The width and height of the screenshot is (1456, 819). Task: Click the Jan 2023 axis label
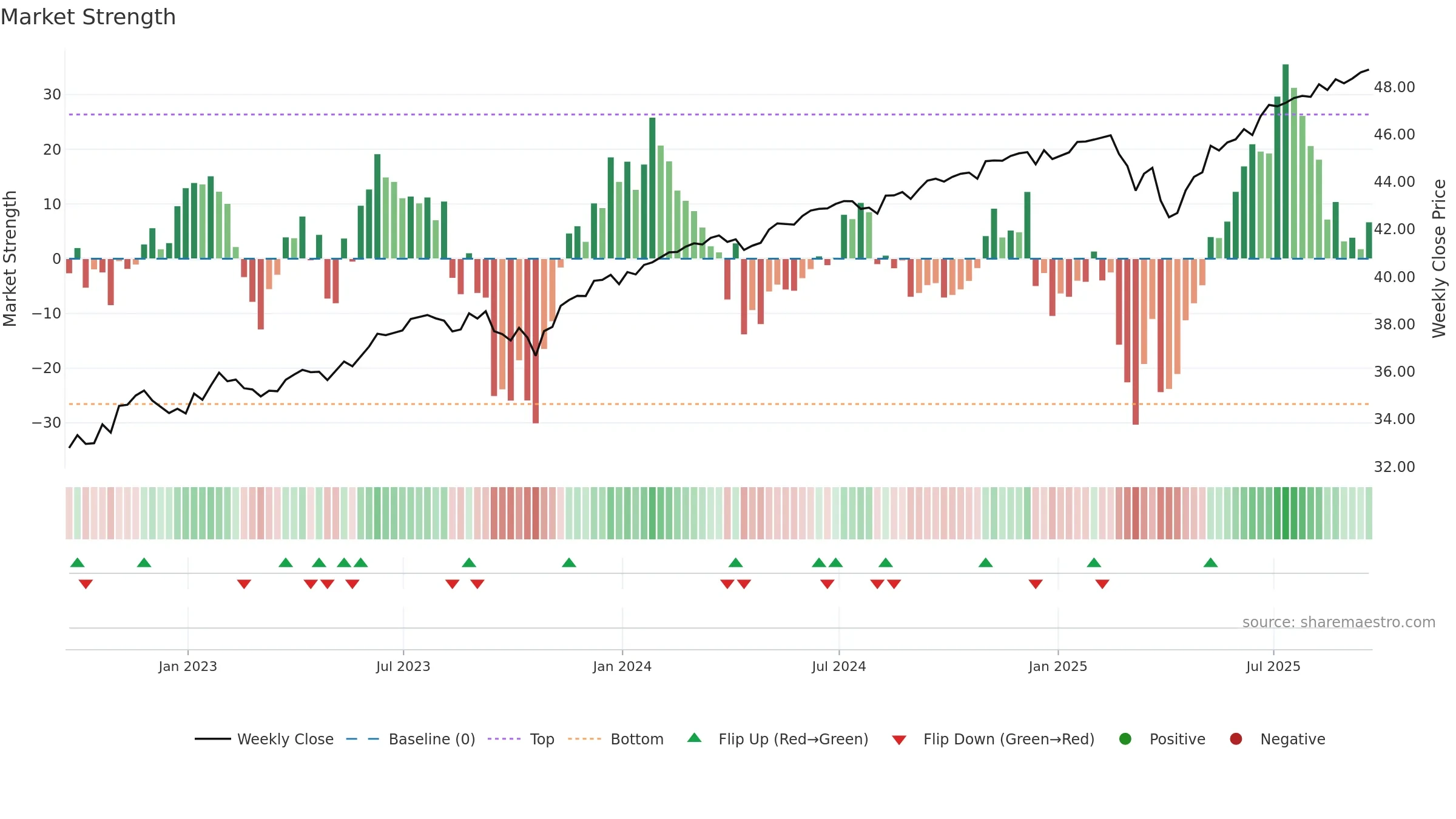click(187, 666)
